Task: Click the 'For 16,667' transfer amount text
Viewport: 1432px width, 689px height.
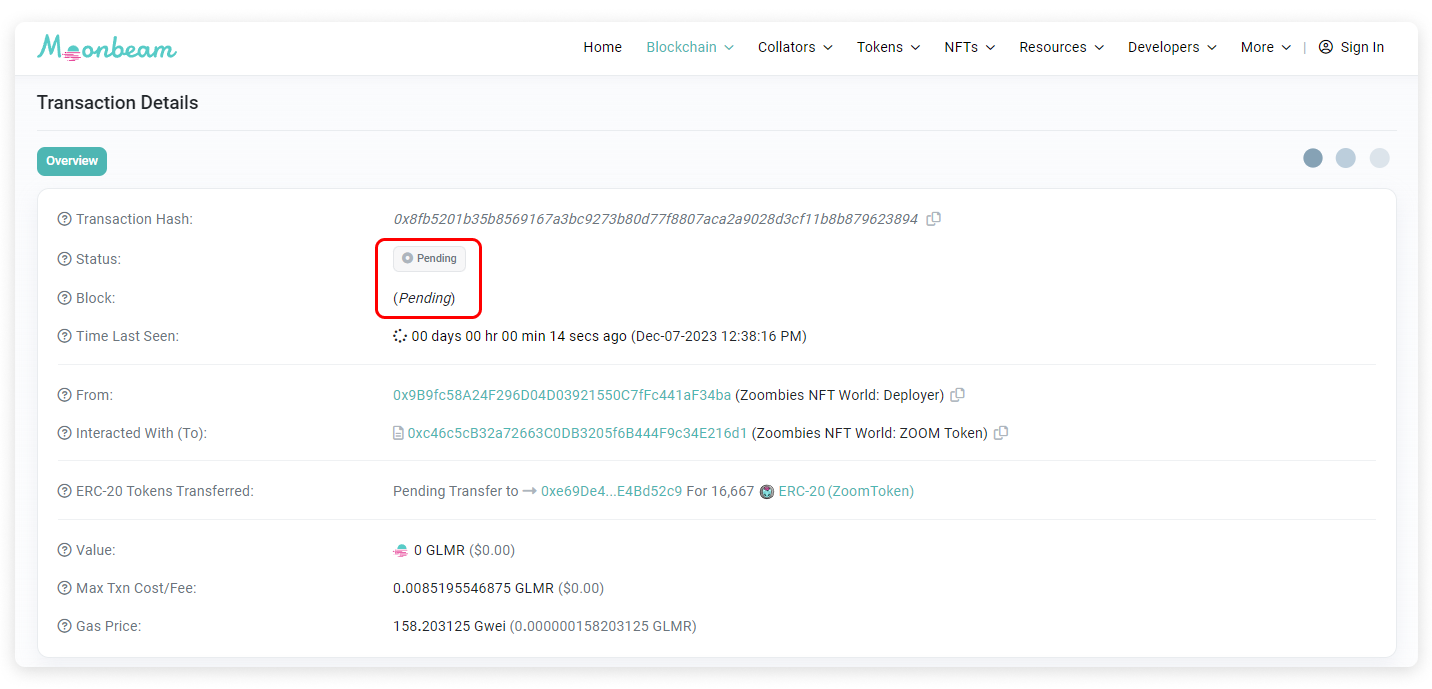Action: pyautogui.click(x=721, y=491)
